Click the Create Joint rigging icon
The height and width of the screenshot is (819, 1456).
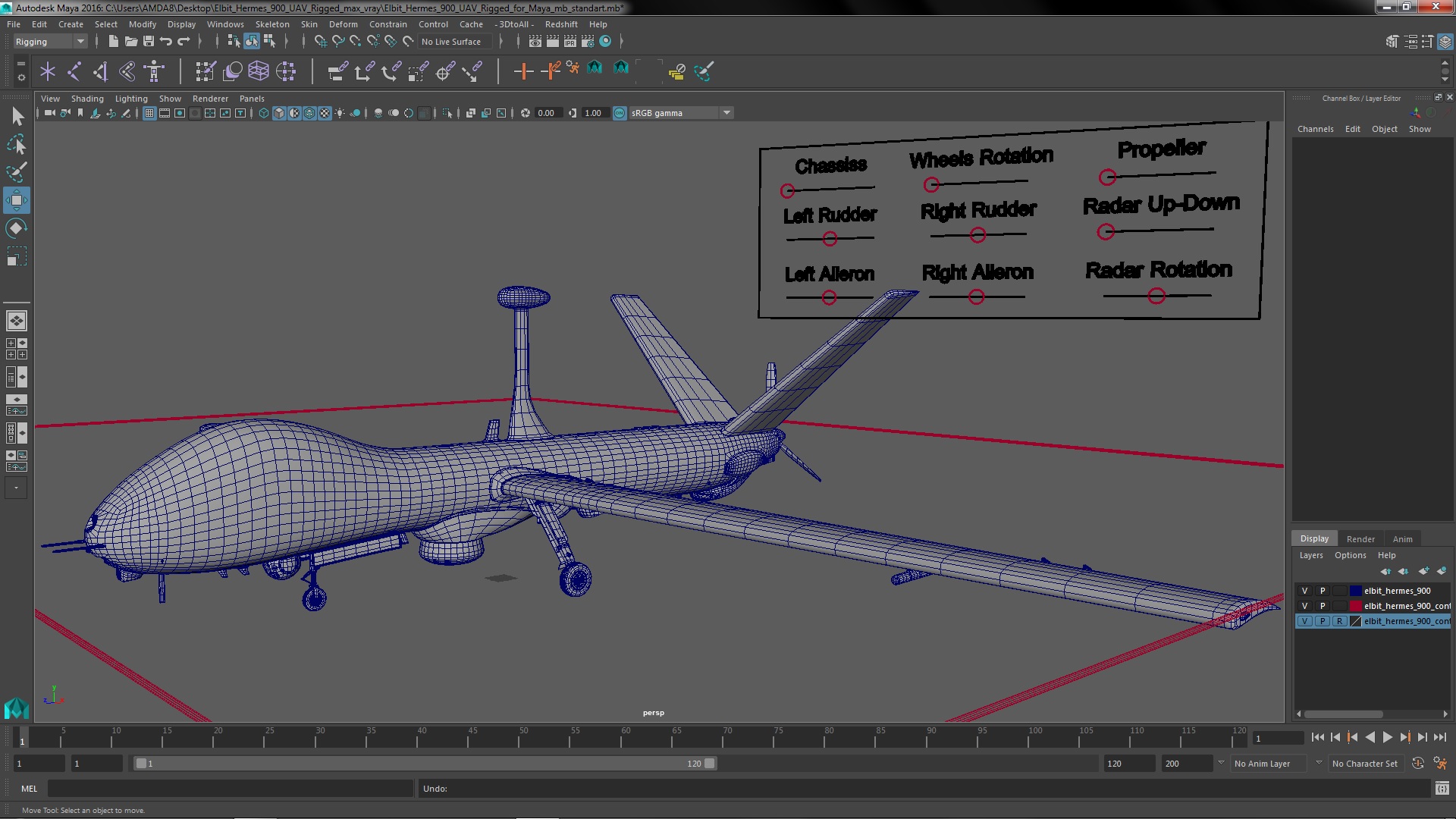74,72
